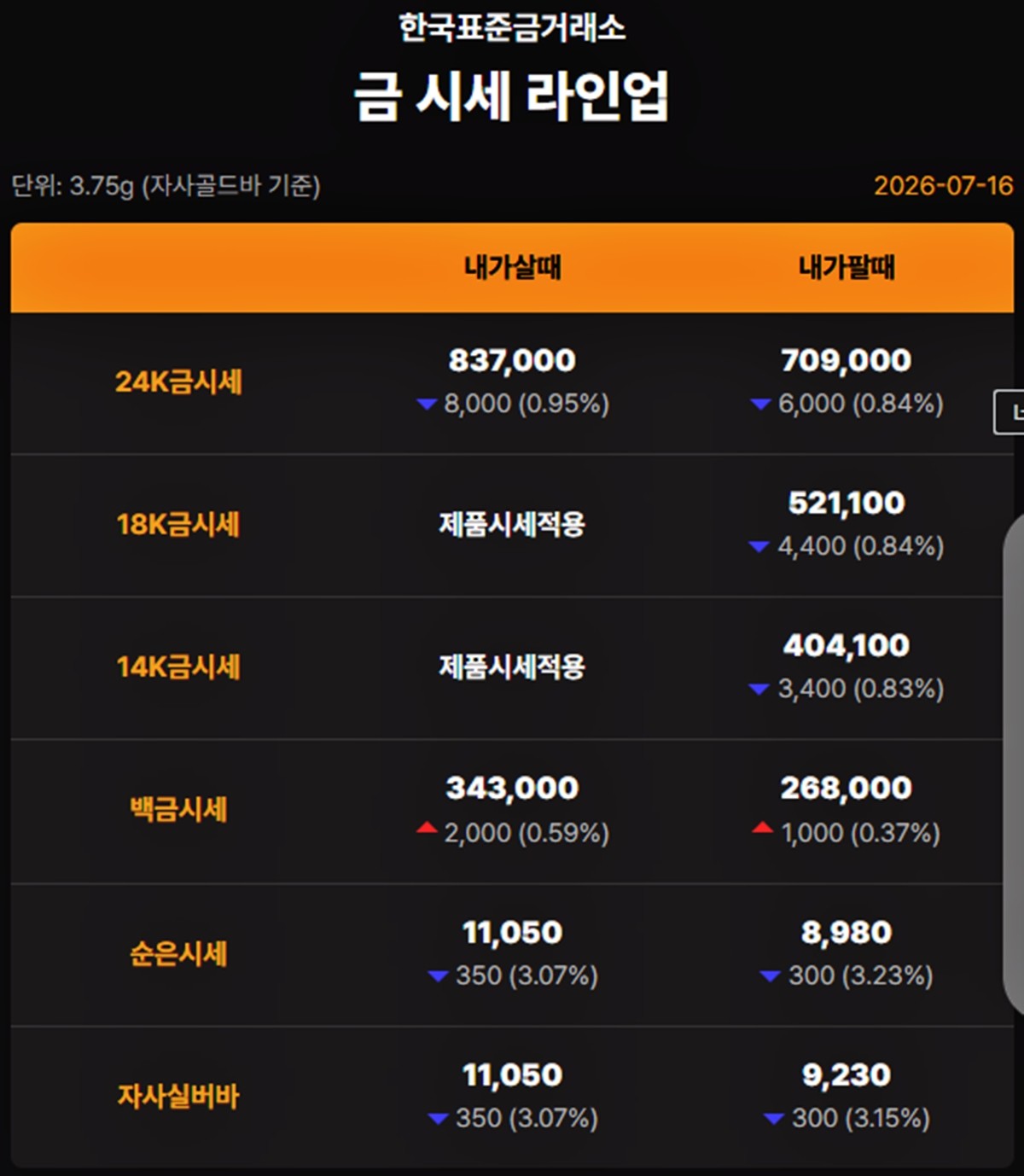Screen dimensions: 1024x1176
Task: Click the 18K 제품시세적용 text
Action: click(512, 524)
